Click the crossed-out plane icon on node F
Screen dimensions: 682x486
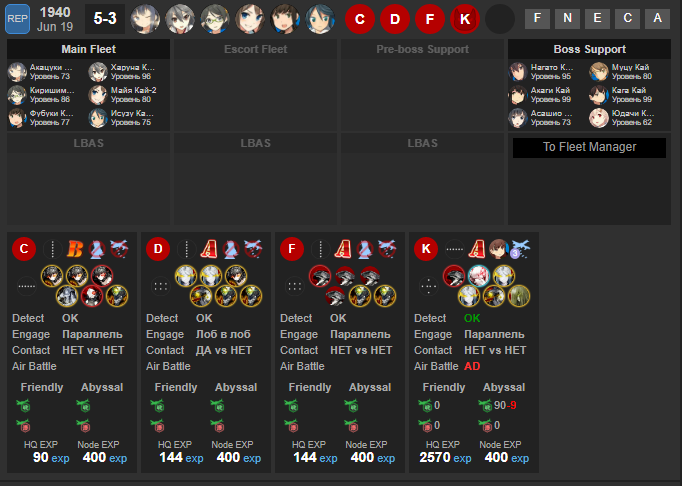click(x=387, y=249)
